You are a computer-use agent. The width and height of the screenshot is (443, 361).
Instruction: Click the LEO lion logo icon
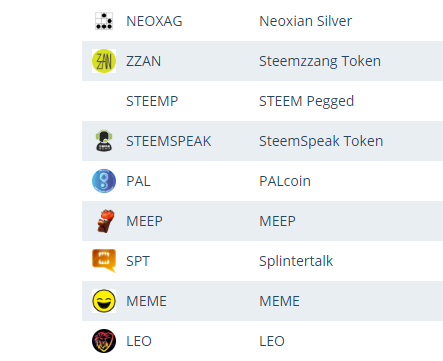point(104,341)
